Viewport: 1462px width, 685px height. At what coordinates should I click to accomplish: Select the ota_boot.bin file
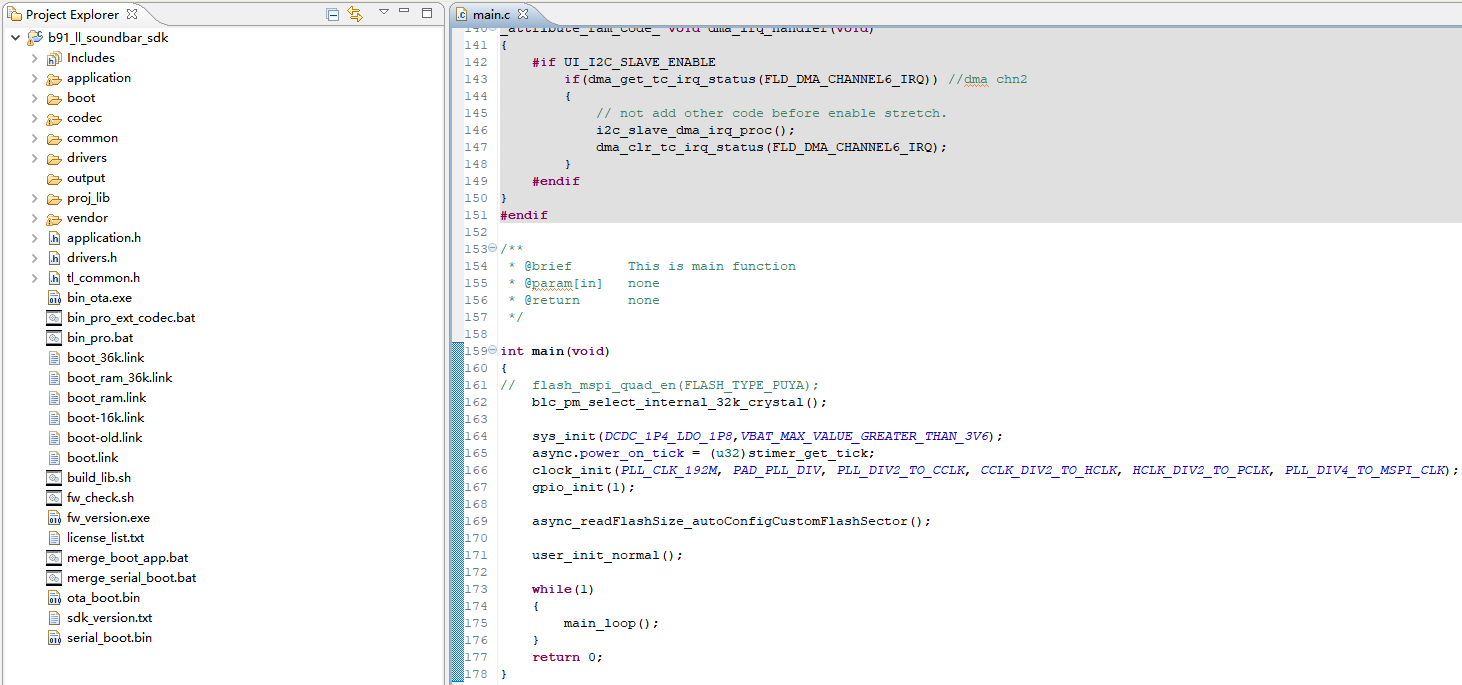coord(103,598)
